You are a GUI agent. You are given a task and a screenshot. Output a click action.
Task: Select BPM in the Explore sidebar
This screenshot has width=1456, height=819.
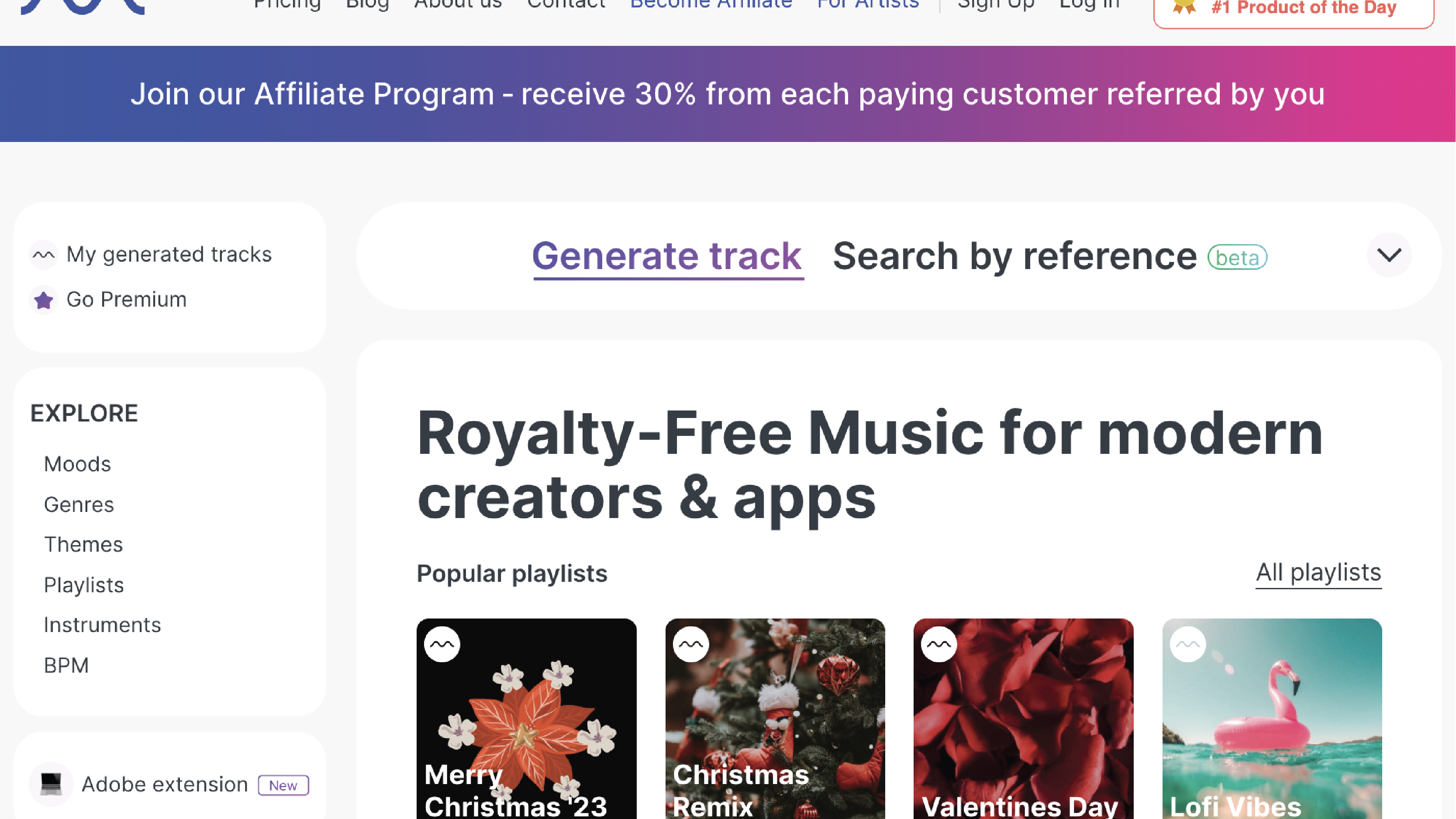pos(66,665)
